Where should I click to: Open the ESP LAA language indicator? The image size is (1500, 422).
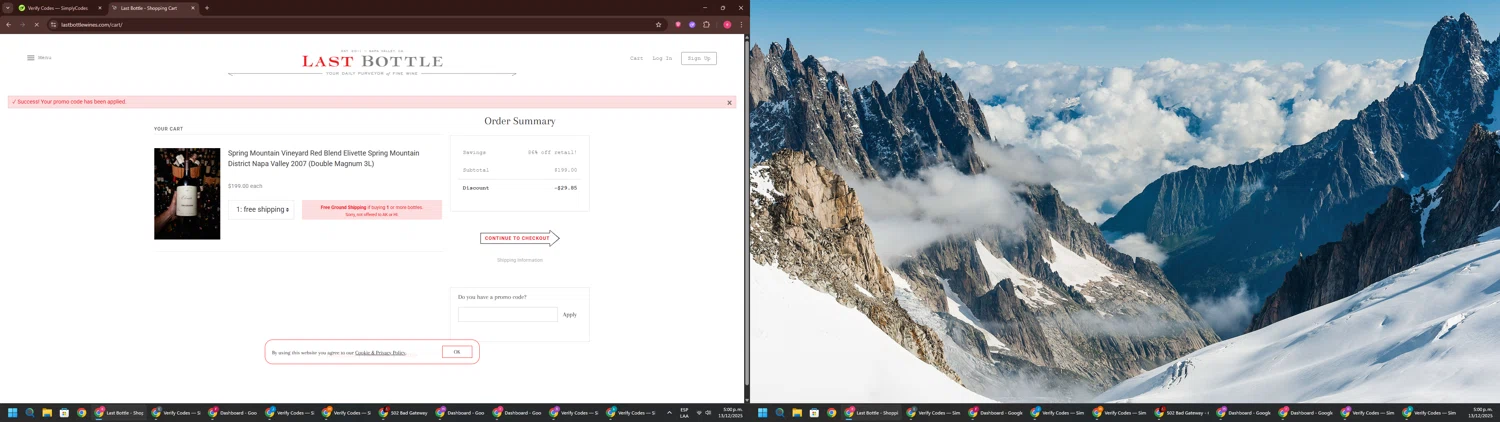pyautogui.click(x=685, y=412)
